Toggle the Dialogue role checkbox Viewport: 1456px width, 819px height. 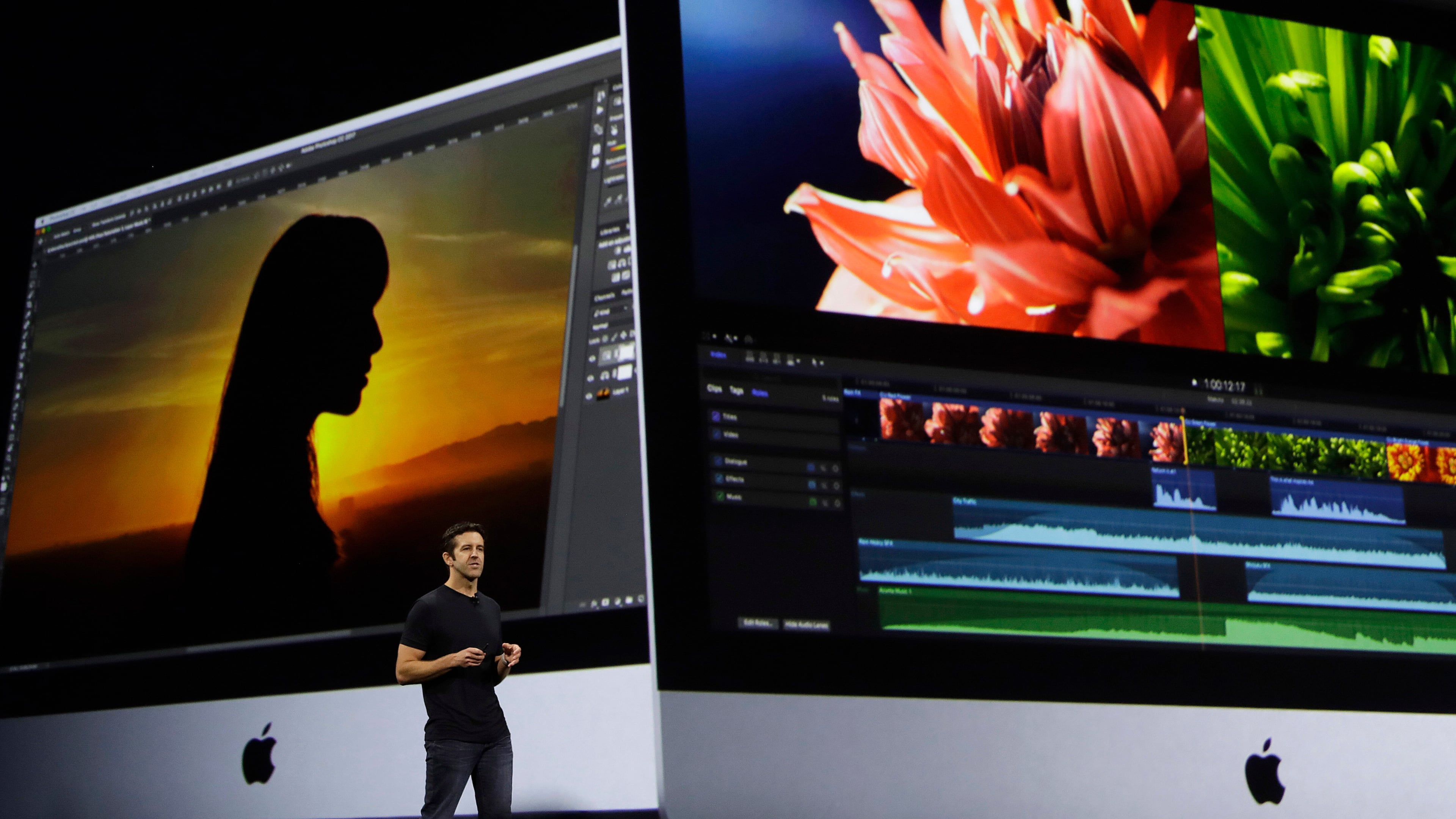click(x=719, y=461)
